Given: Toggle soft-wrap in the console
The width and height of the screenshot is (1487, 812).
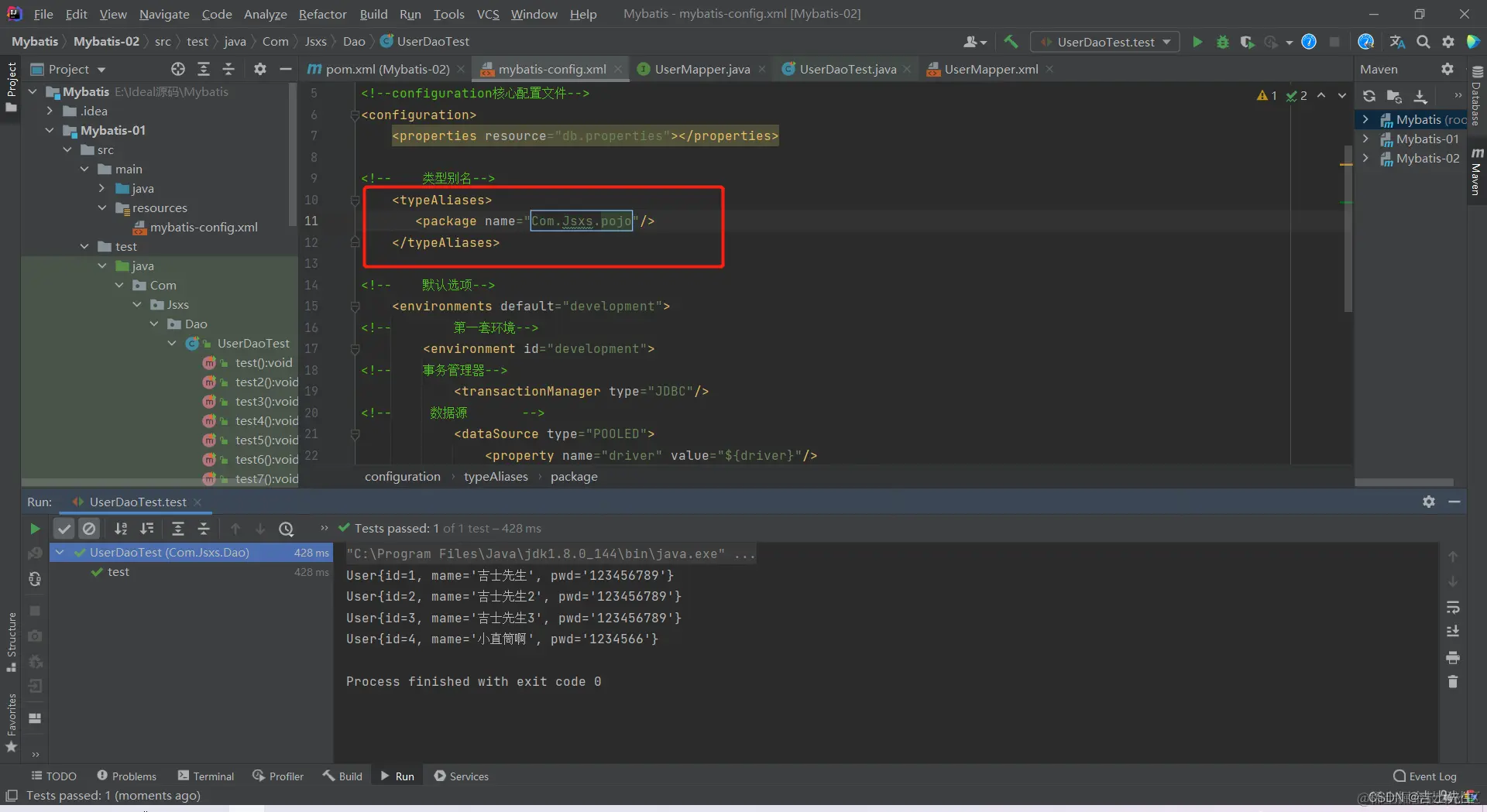Looking at the screenshot, I should tap(1453, 607).
